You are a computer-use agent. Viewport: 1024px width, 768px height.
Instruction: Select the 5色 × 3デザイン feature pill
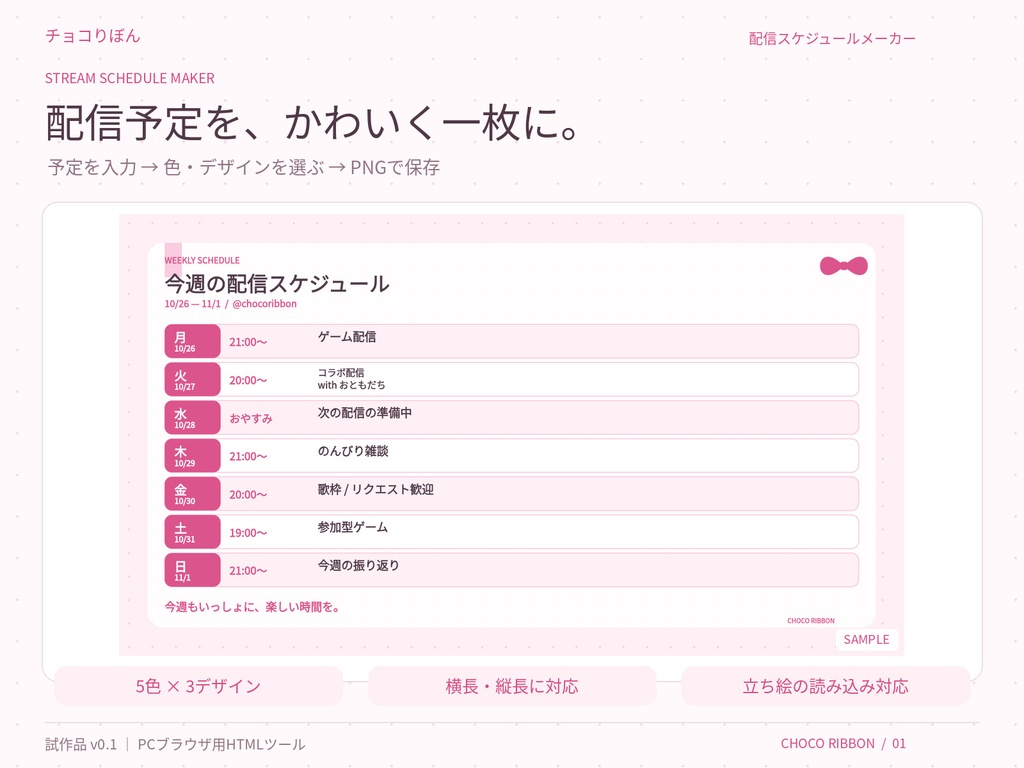(199, 686)
